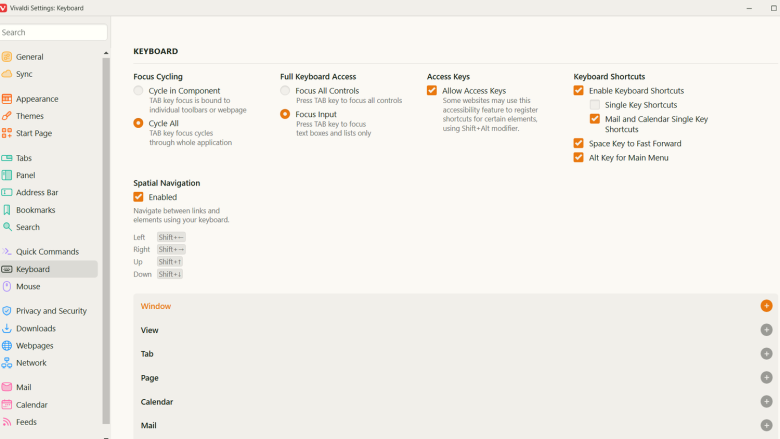Screen dimensions: 780x439
Task: Select the Cycle in Component radio button
Action: tap(139, 91)
